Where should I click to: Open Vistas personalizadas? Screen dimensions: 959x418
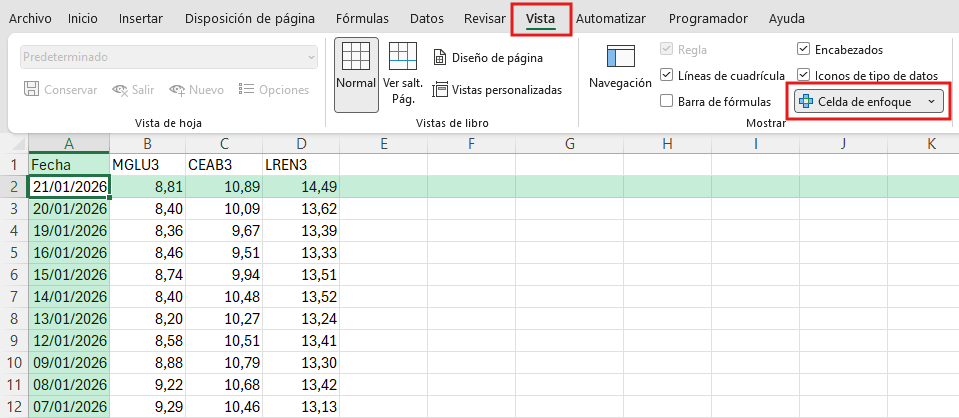tap(497, 90)
